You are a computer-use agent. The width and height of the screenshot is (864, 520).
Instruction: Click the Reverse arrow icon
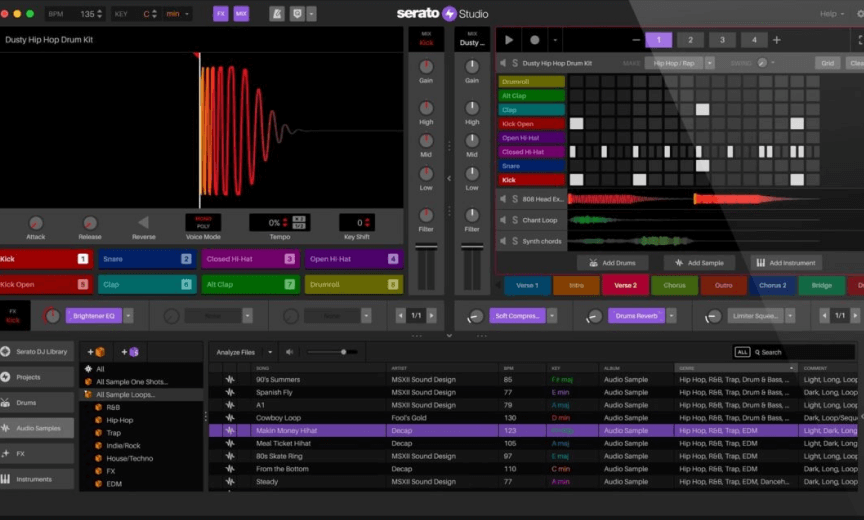pos(144,222)
